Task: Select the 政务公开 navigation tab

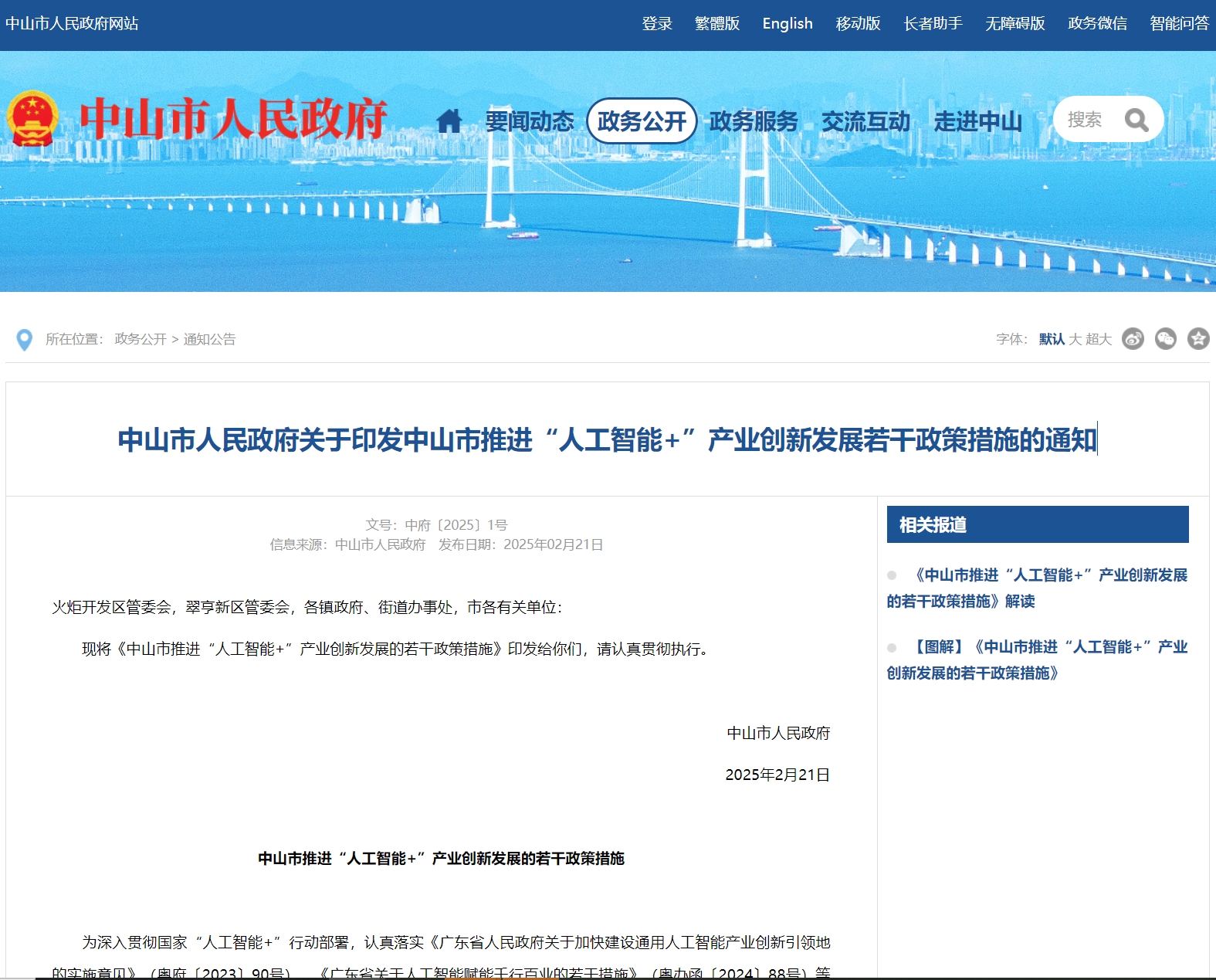Action: point(642,121)
